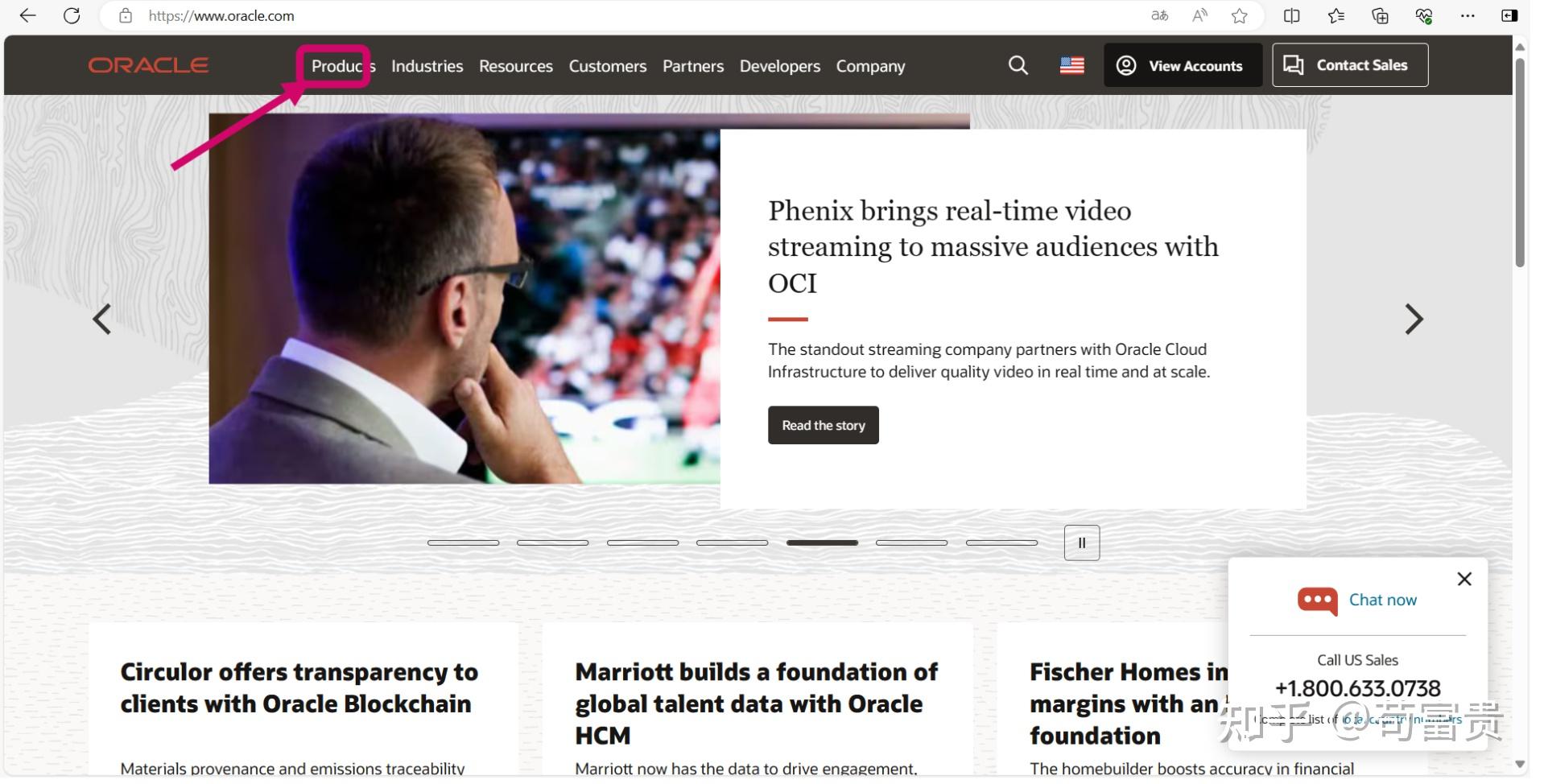Open the Developers menu
The height and width of the screenshot is (784, 1544).
pos(779,66)
